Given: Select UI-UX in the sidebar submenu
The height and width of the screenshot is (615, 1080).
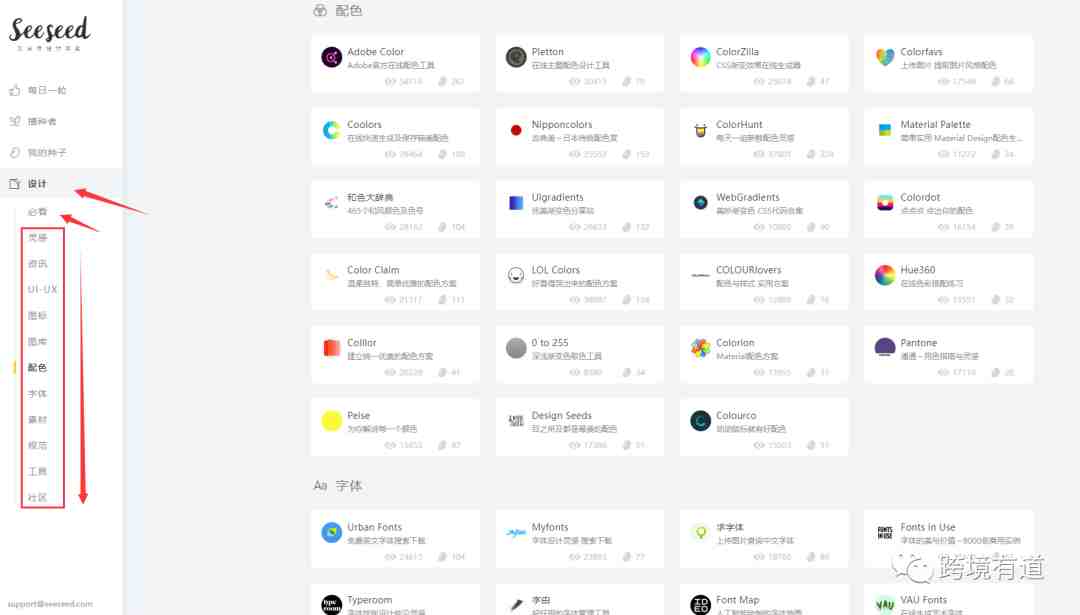Looking at the screenshot, I should (x=42, y=289).
